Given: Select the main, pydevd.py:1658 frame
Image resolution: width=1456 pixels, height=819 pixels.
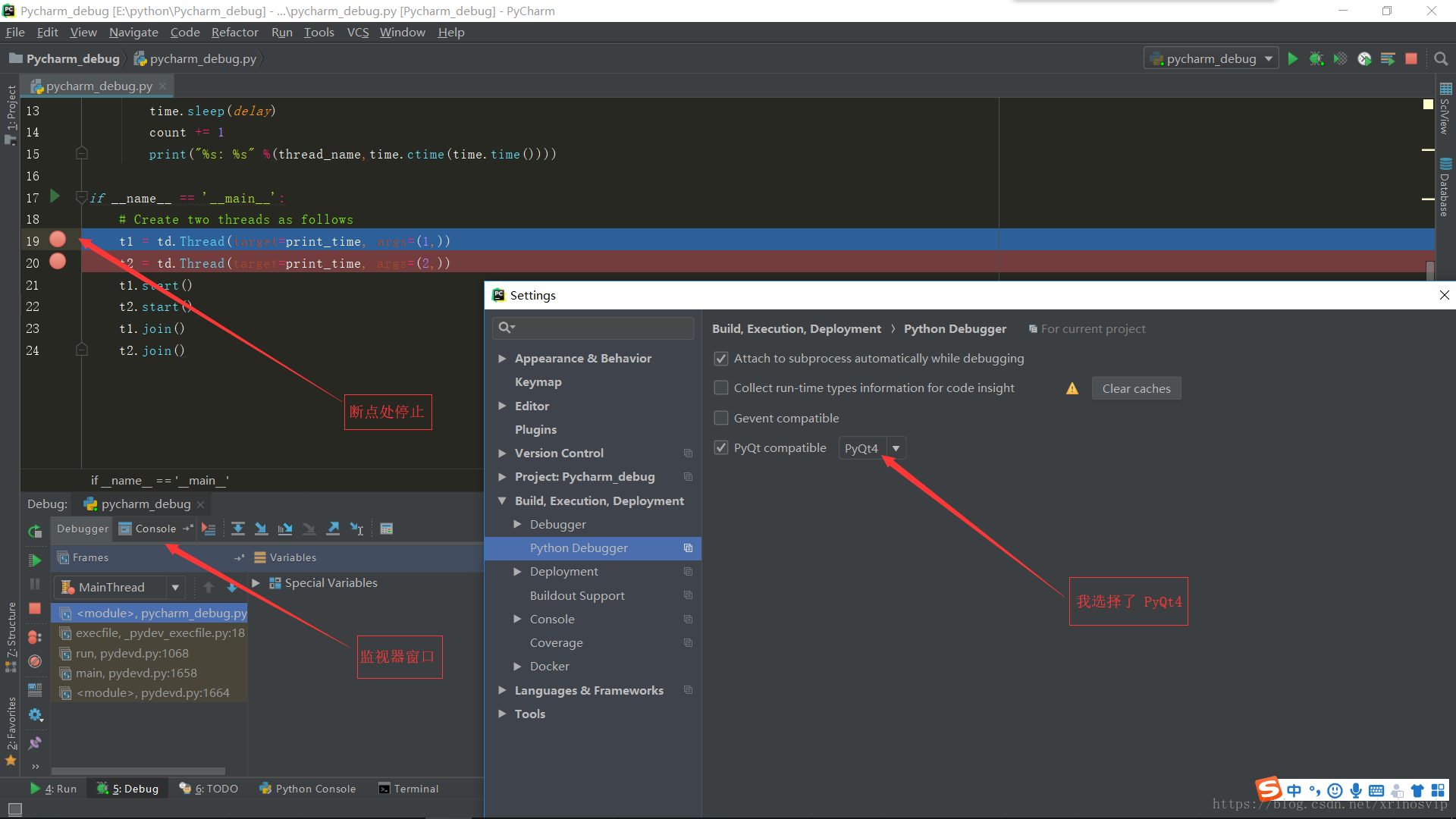Looking at the screenshot, I should pyautogui.click(x=149, y=673).
